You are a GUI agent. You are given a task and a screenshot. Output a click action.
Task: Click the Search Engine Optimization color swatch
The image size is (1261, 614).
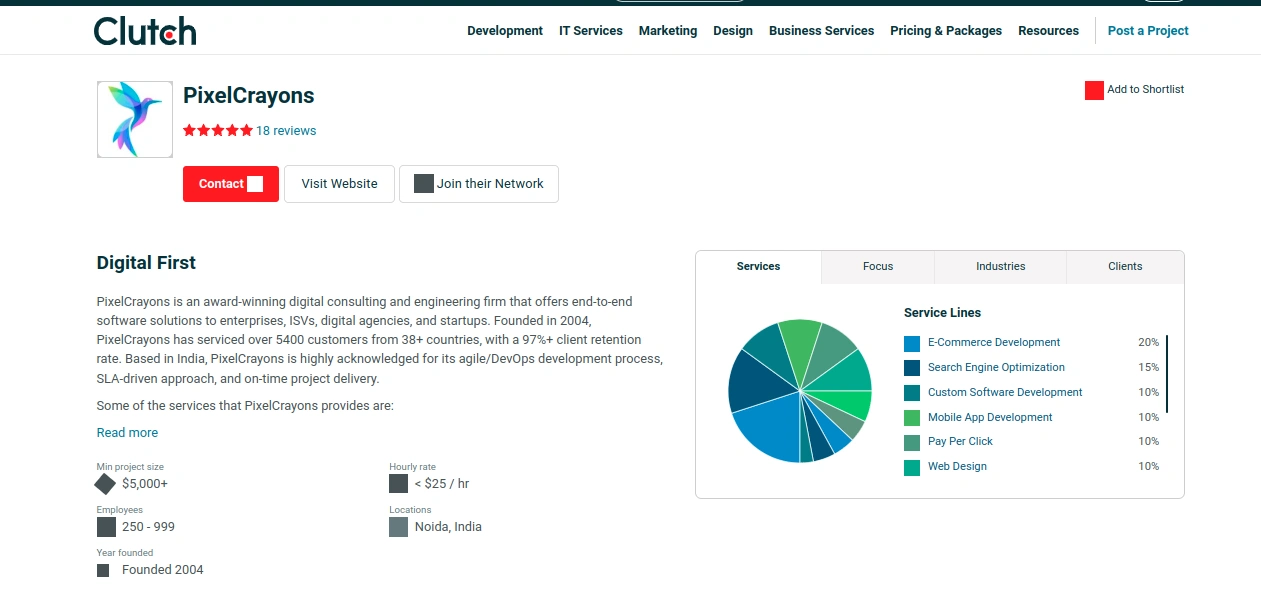point(912,368)
